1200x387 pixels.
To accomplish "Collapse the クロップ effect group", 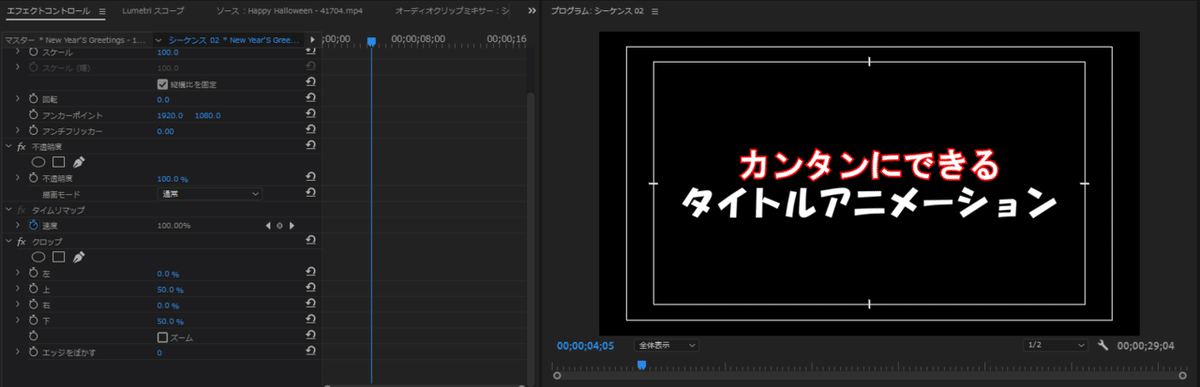I will pyautogui.click(x=8, y=241).
